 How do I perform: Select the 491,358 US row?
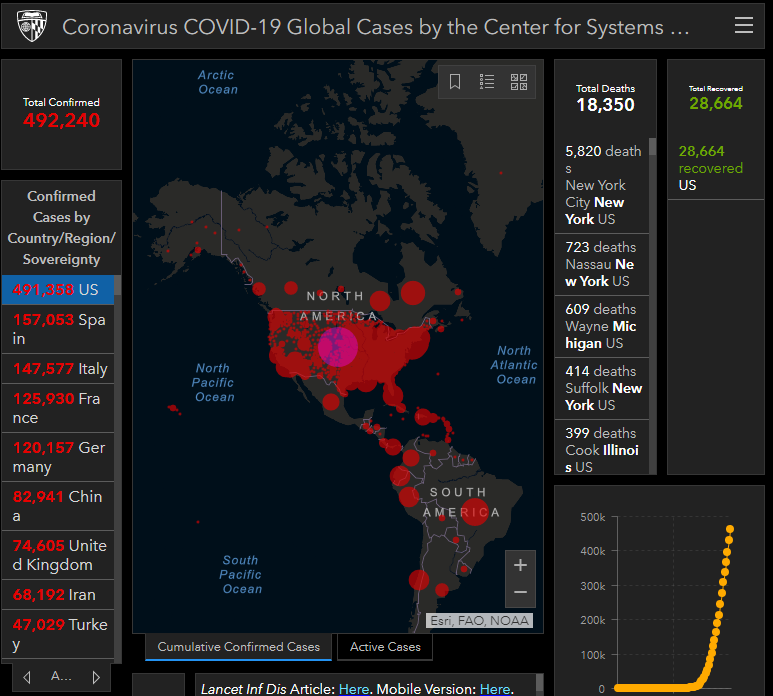tap(58, 290)
